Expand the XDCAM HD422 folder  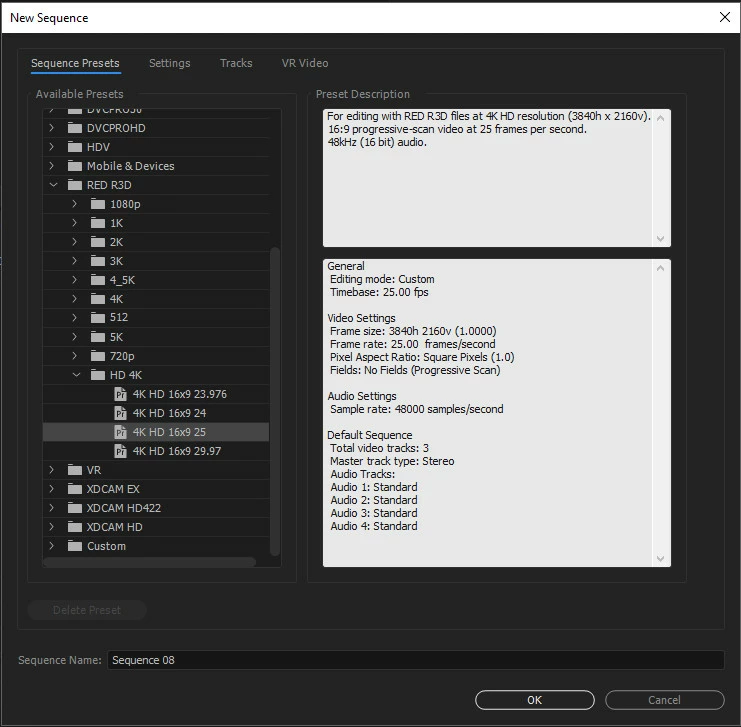[52, 508]
